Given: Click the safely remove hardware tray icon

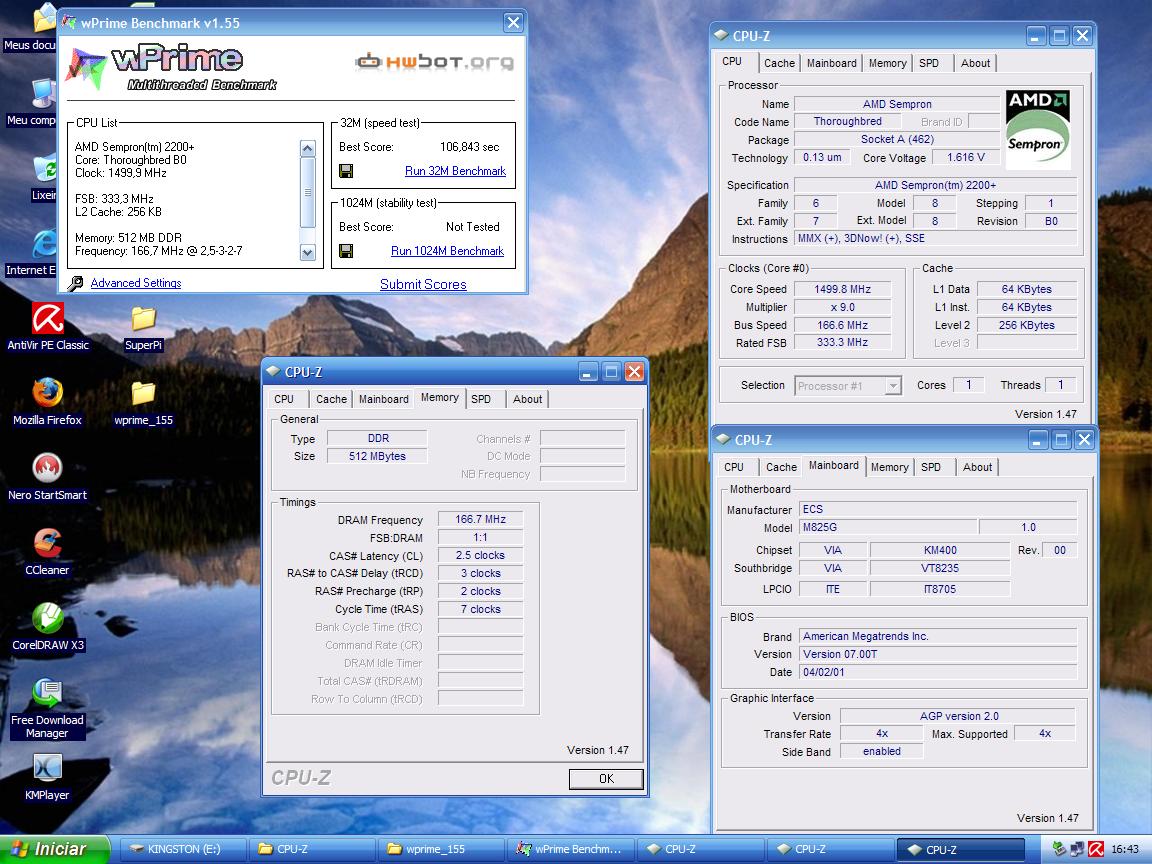Looking at the screenshot, I should (1059, 849).
